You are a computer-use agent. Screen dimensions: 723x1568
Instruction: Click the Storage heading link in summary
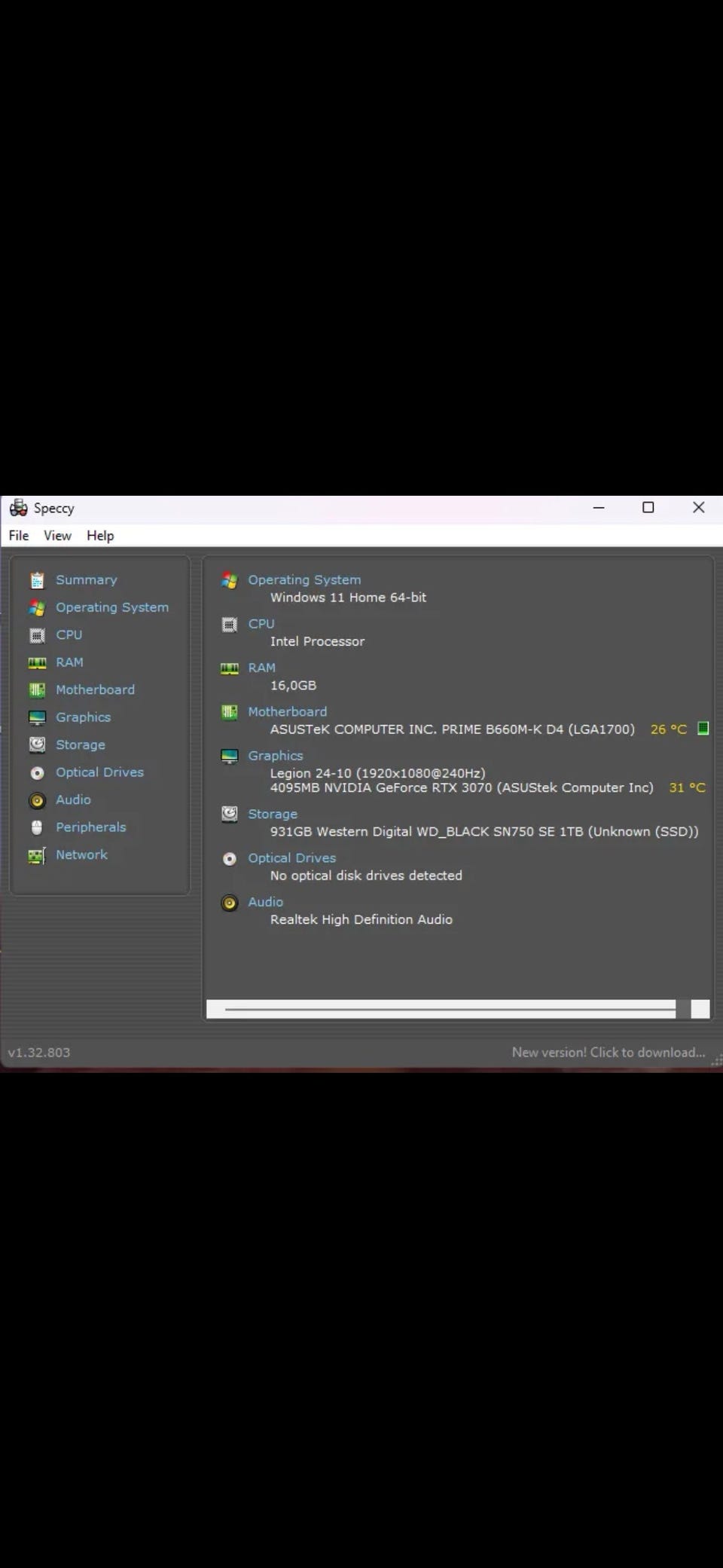pos(273,814)
